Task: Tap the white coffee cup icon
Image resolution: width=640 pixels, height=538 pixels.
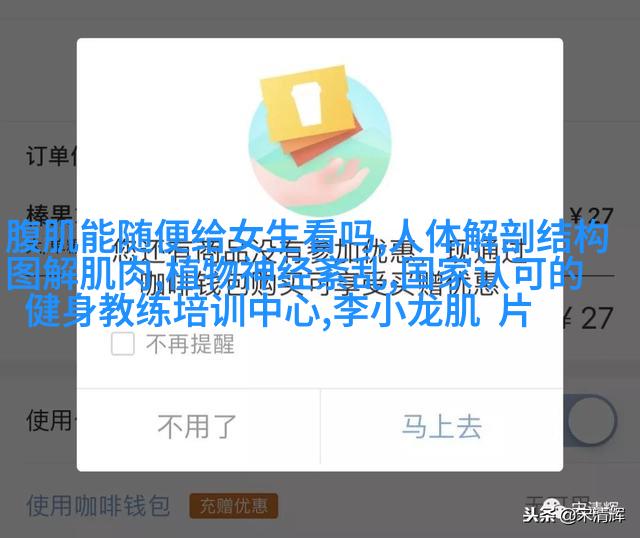Action: (308, 102)
